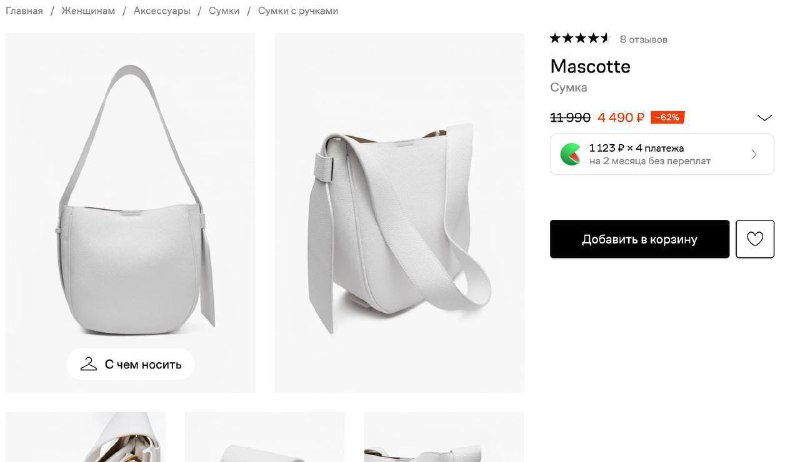
Task: Select the bottom-left bag thumbnail
Action: coord(85,437)
